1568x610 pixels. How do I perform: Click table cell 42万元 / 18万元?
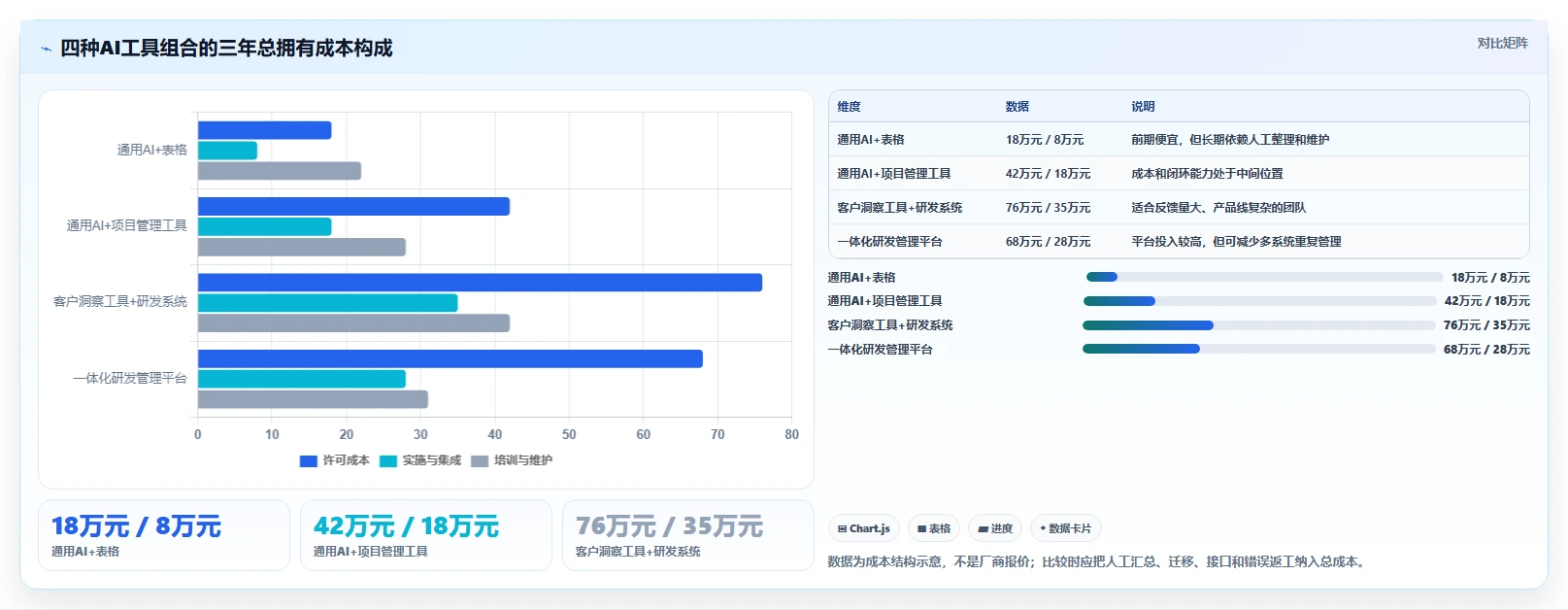(1048, 174)
